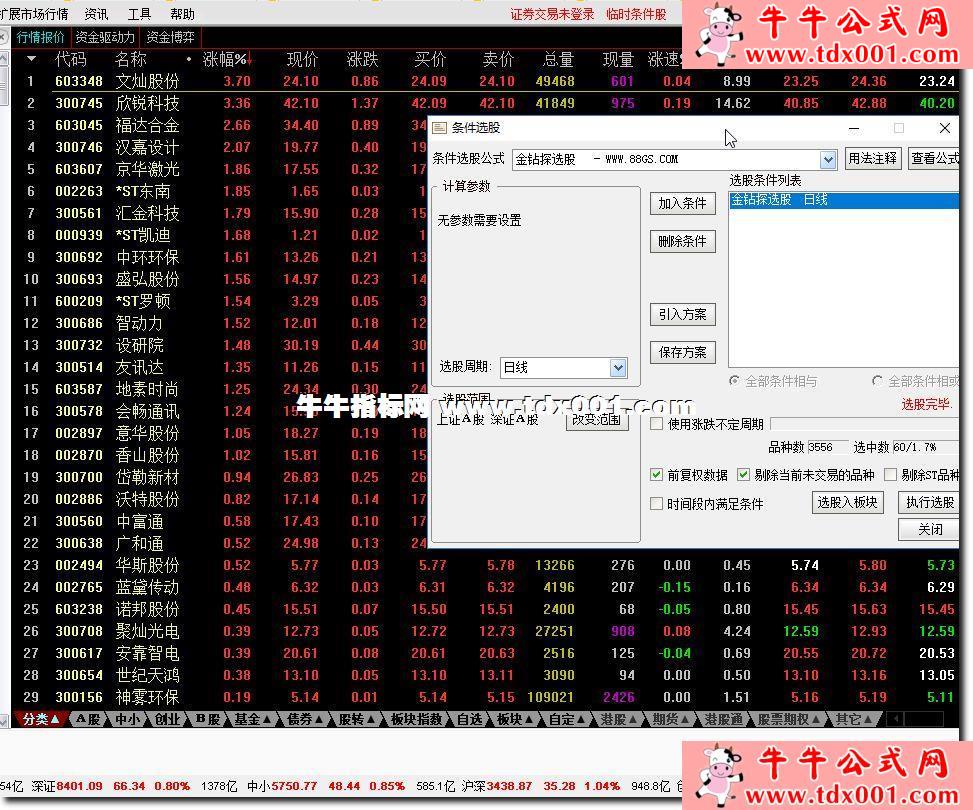This screenshot has height=810, width=973.
Task: Toggle the 前复权数据 checkbox
Action: pos(656,475)
